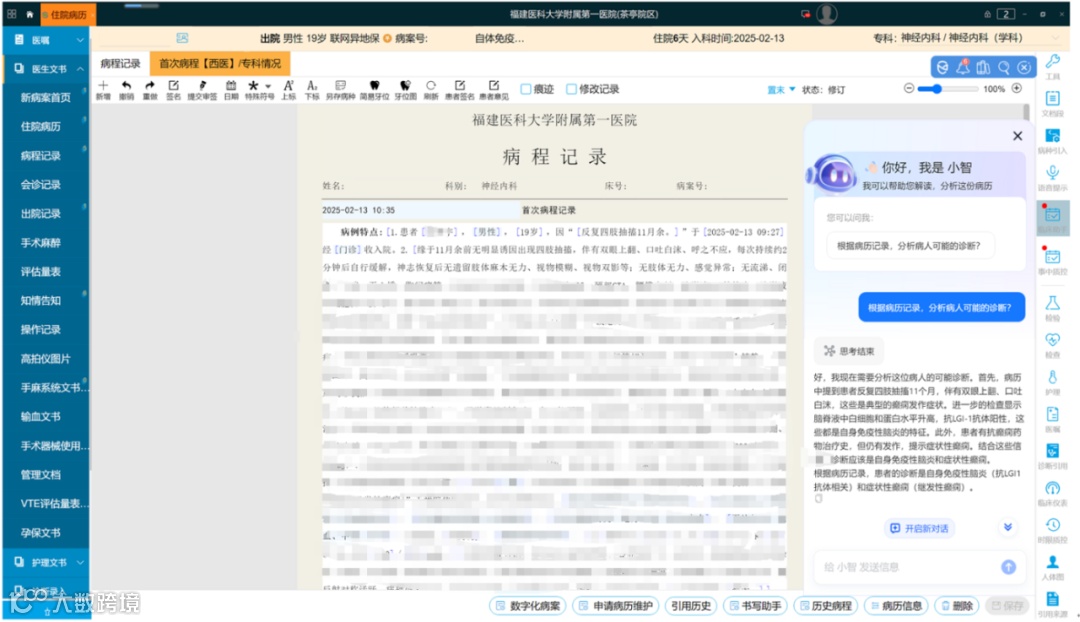
Task: Click the 新增 plus icon in toolbar
Action: [x=103, y=86]
